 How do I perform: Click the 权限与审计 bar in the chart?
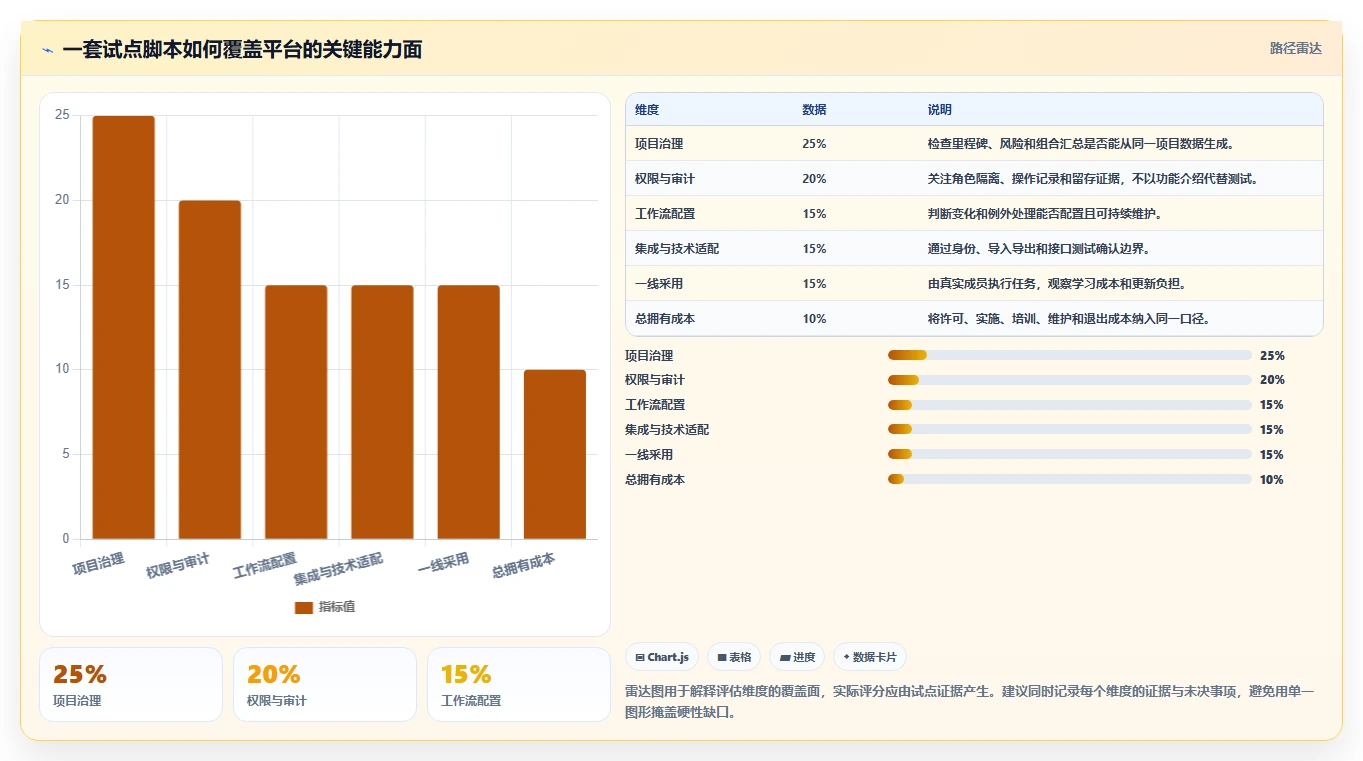click(x=210, y=370)
